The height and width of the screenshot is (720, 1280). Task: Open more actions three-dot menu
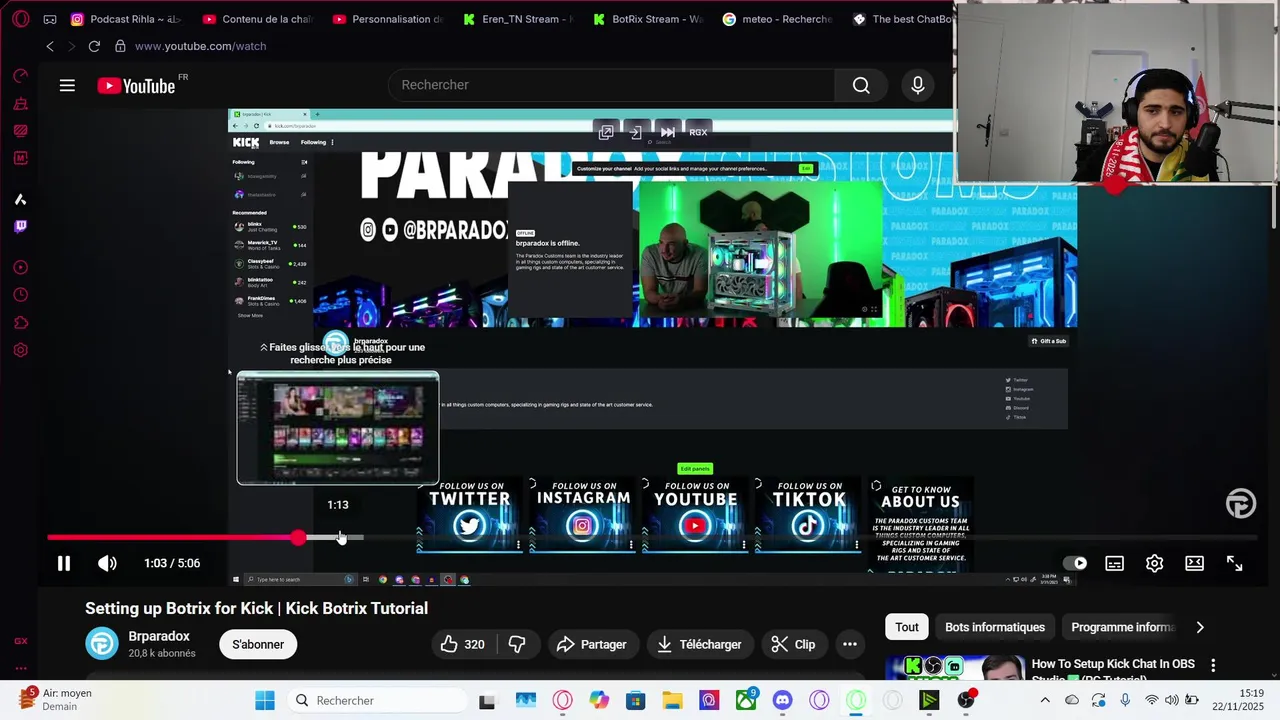click(850, 644)
